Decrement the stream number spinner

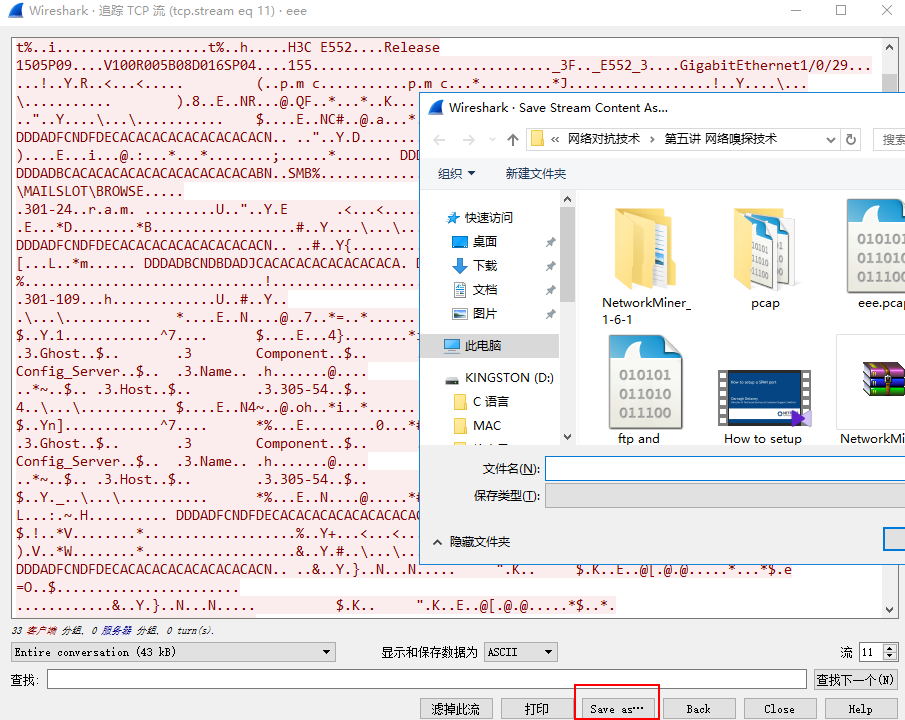[890, 656]
